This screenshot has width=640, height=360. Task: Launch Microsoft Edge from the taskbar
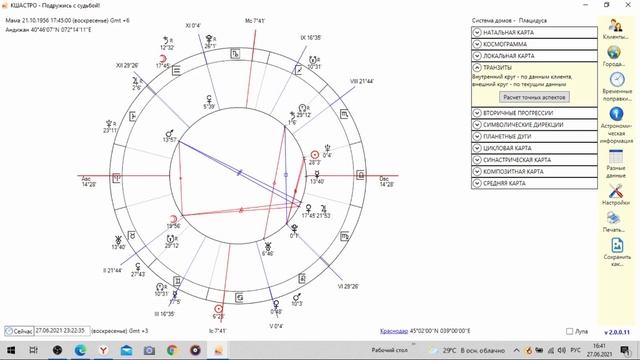click(80, 350)
